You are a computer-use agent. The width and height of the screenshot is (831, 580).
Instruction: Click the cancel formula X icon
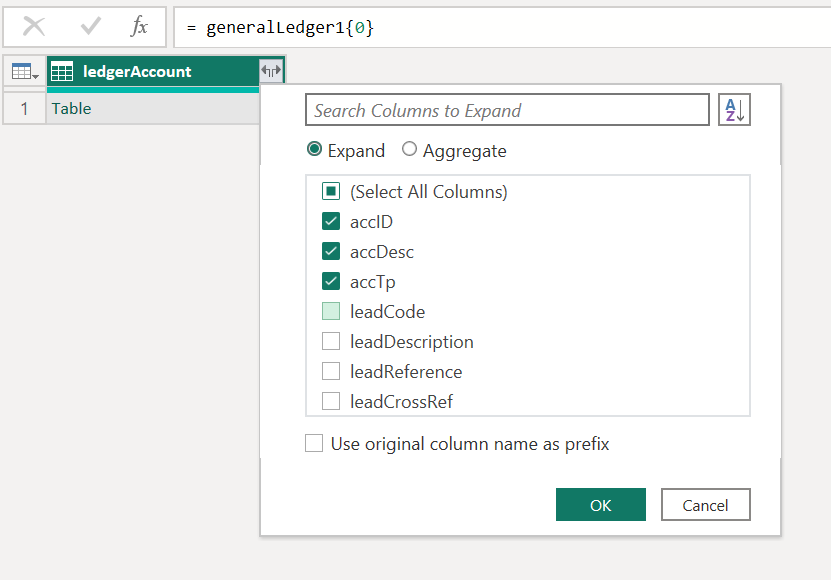tap(34, 27)
